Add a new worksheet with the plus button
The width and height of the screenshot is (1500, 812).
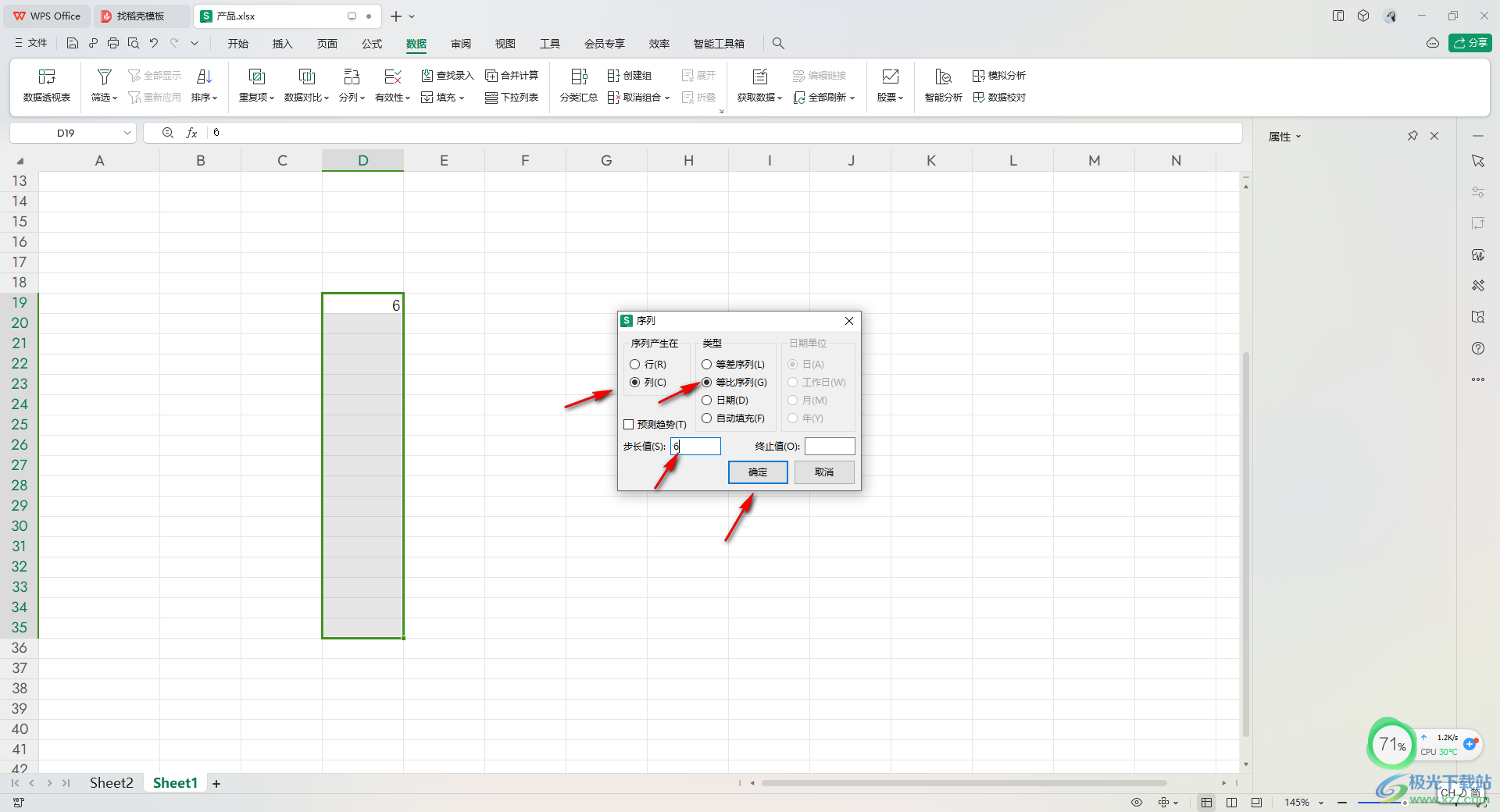pos(216,784)
